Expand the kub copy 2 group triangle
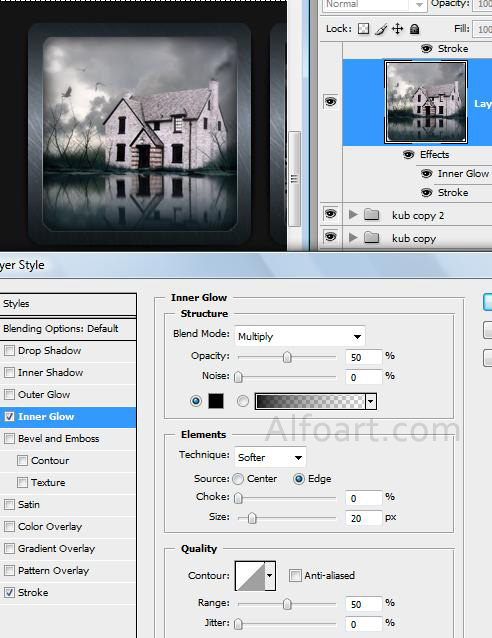This screenshot has width=492, height=638. pos(353,214)
